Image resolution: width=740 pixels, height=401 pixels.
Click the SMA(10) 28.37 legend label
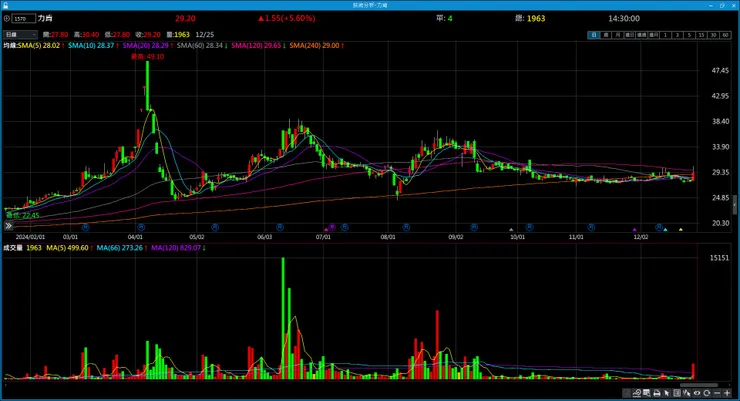[x=91, y=46]
